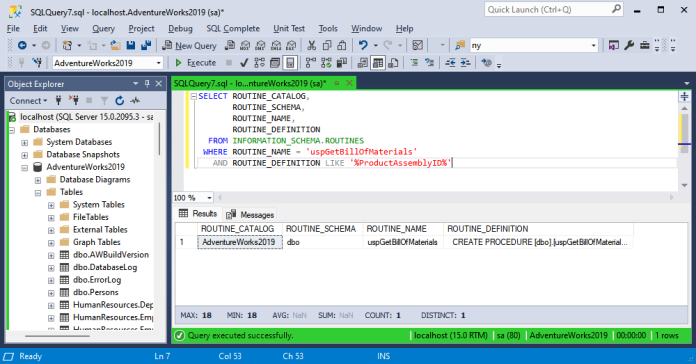Open the 100 % zoom dropdown
The image size is (696, 364).
point(210,198)
